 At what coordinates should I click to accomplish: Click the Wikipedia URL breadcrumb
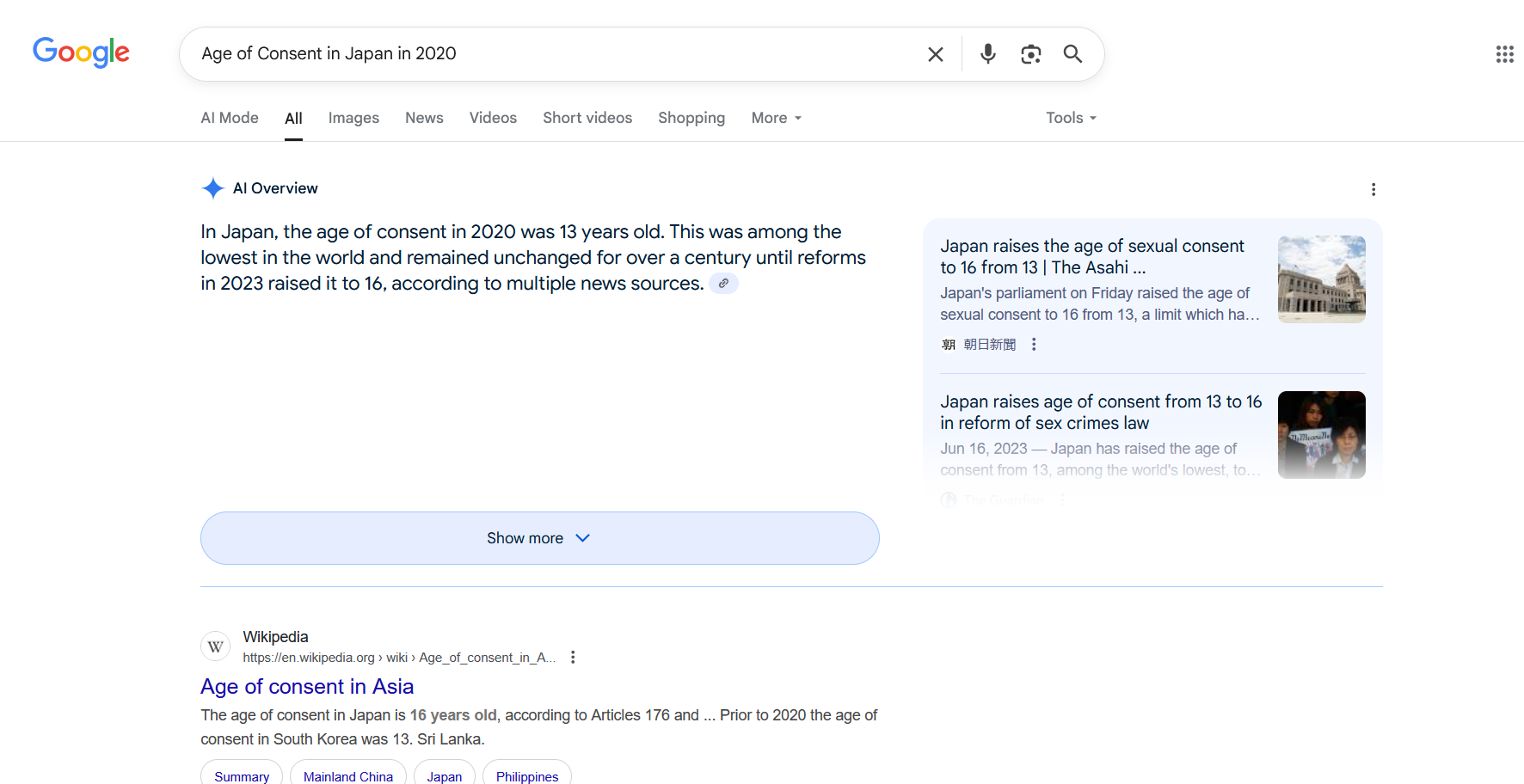(399, 658)
